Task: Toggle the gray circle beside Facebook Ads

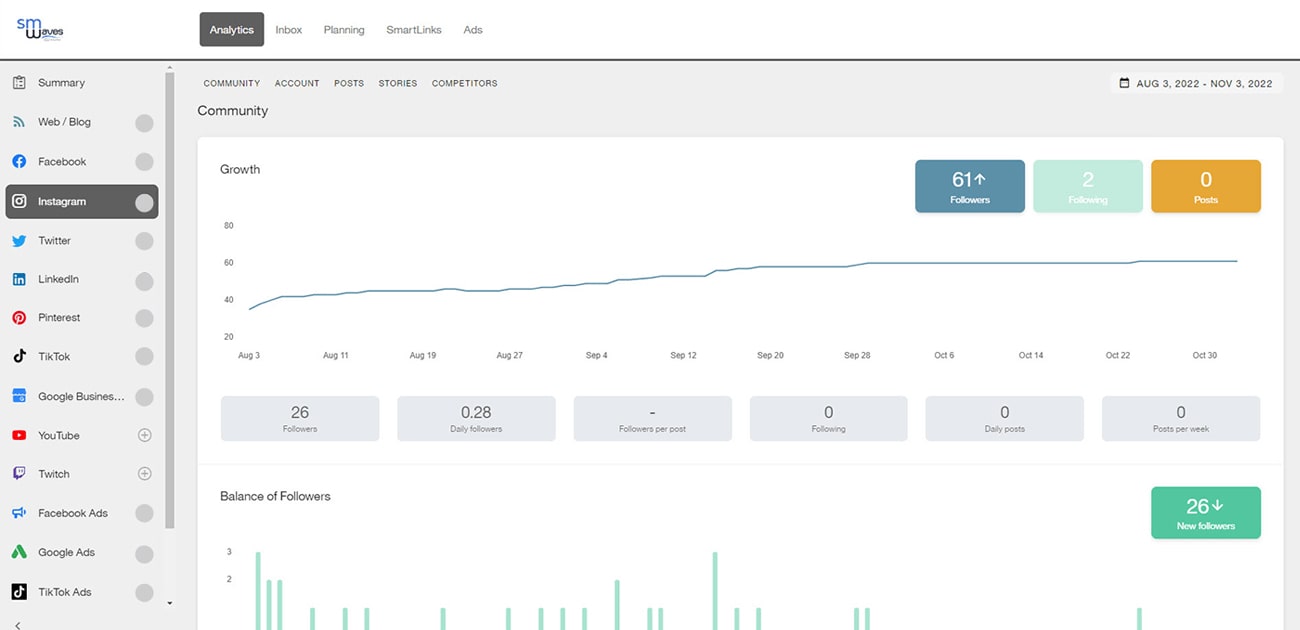Action: 144,514
